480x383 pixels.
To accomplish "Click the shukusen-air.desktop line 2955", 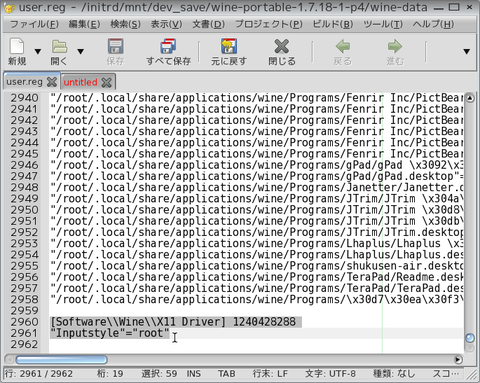I will coord(256,266).
